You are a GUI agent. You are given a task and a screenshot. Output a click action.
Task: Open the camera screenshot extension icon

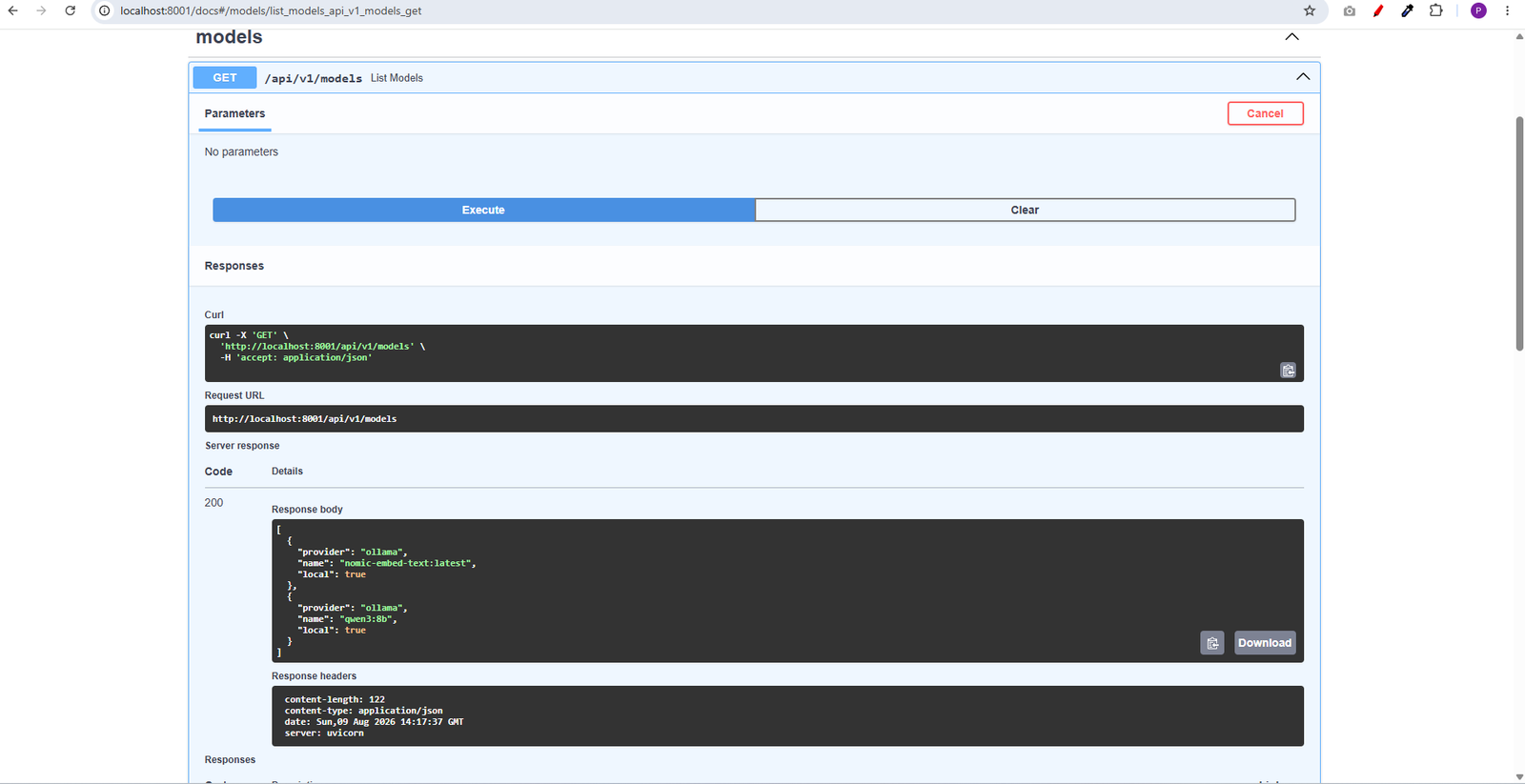point(1349,10)
